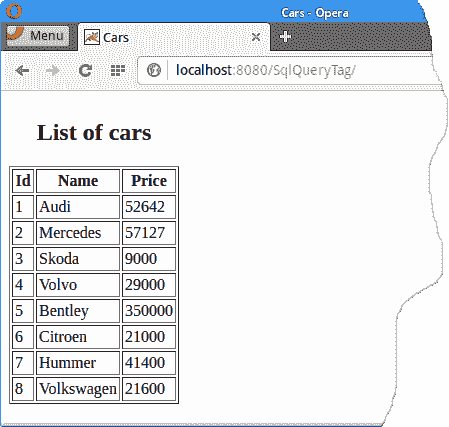This screenshot has height=427, width=449.
Task: Click the Cars tab favicon
Action: tap(92, 37)
